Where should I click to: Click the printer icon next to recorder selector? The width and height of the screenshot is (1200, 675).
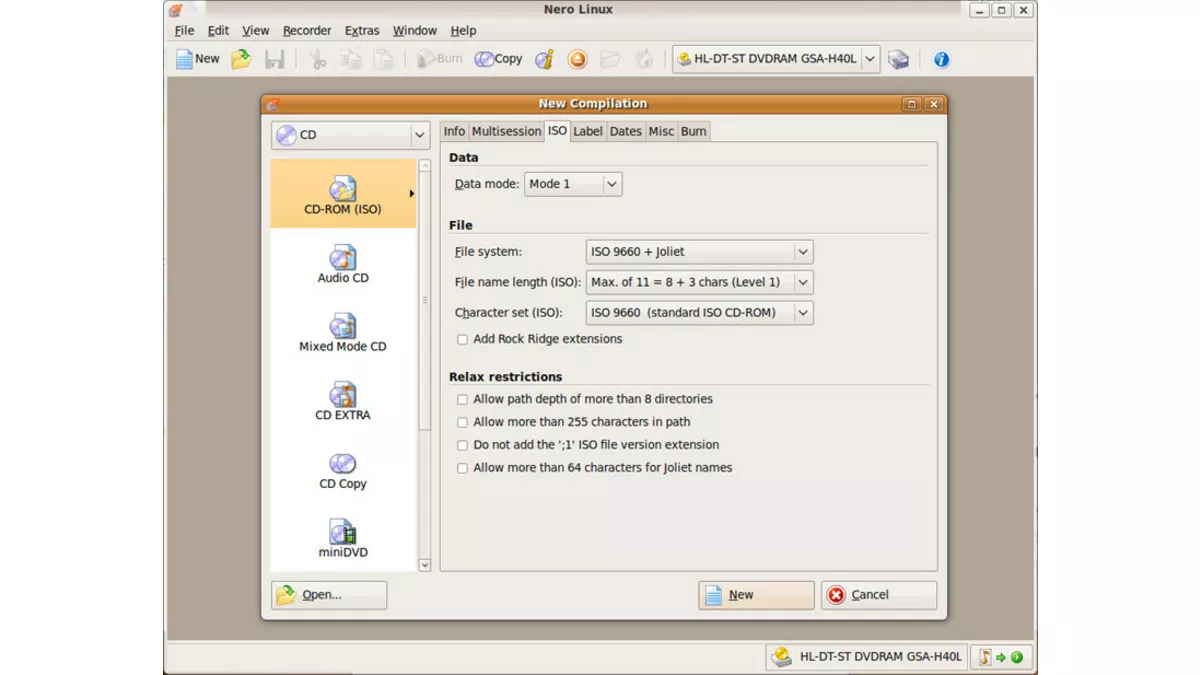(897, 59)
